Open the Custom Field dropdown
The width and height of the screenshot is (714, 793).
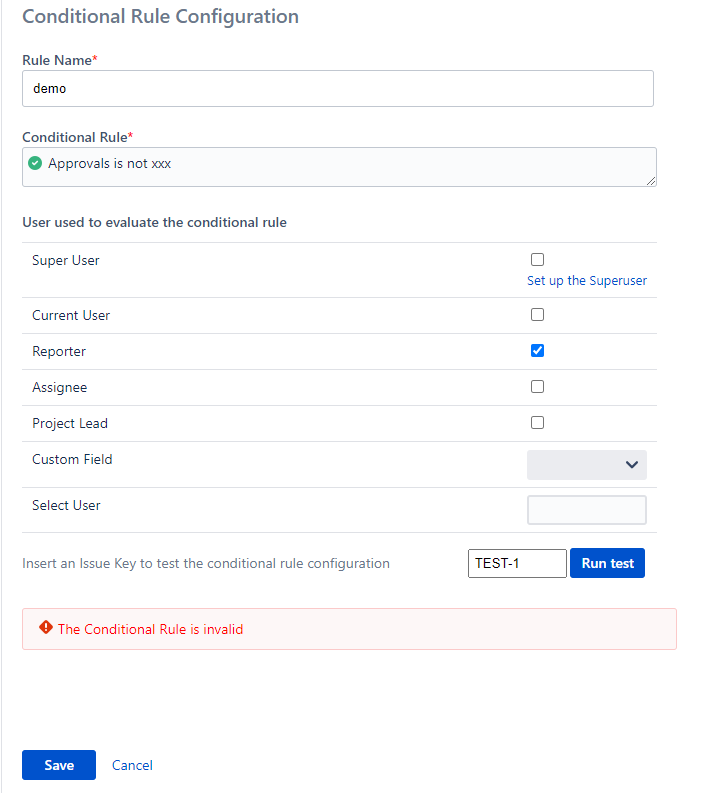click(586, 464)
